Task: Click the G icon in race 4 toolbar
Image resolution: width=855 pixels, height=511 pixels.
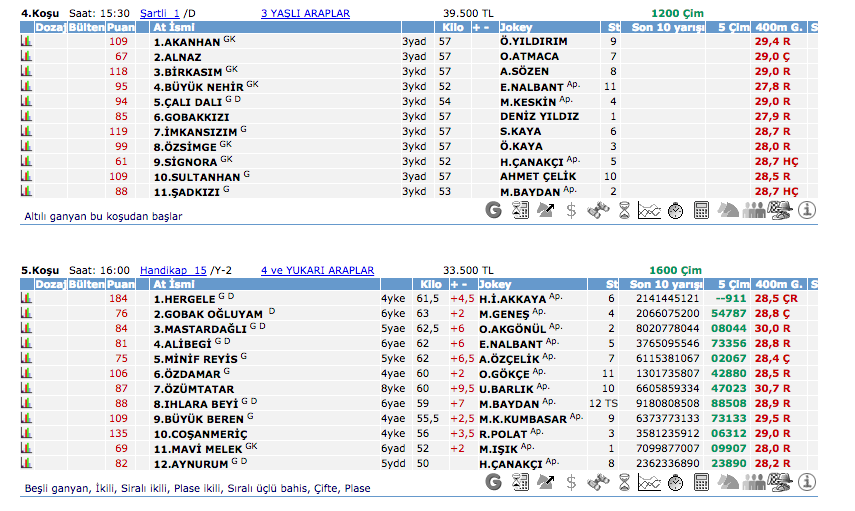Action: [493, 210]
